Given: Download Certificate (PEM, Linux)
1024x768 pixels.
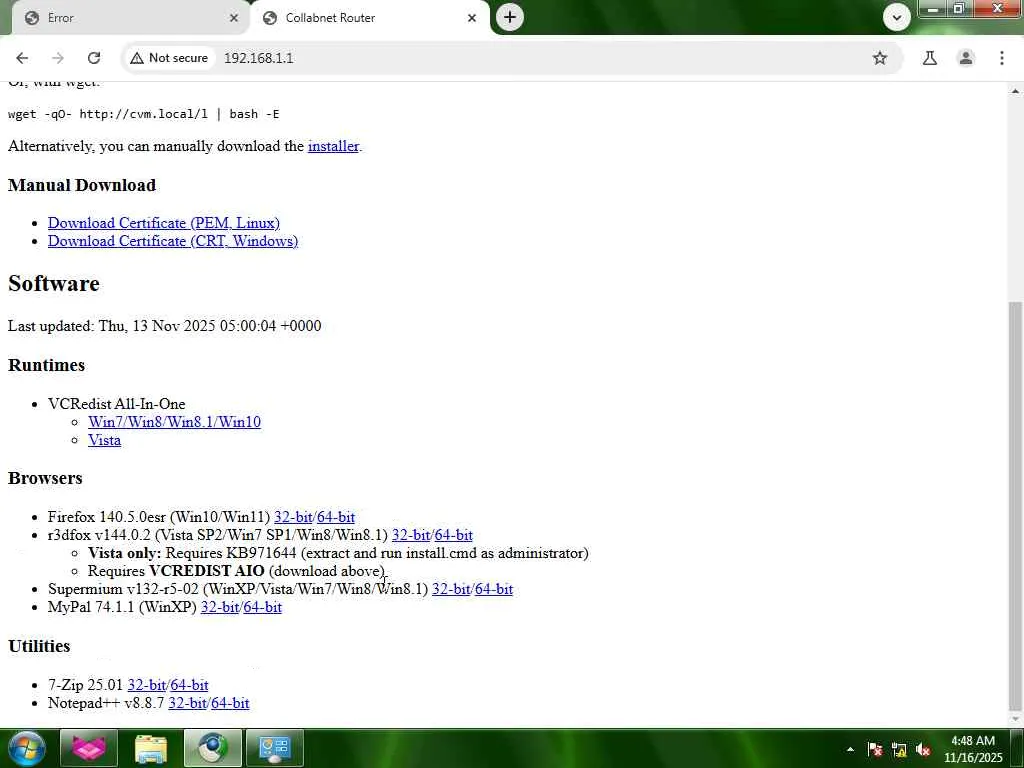Looking at the screenshot, I should [x=163, y=223].
